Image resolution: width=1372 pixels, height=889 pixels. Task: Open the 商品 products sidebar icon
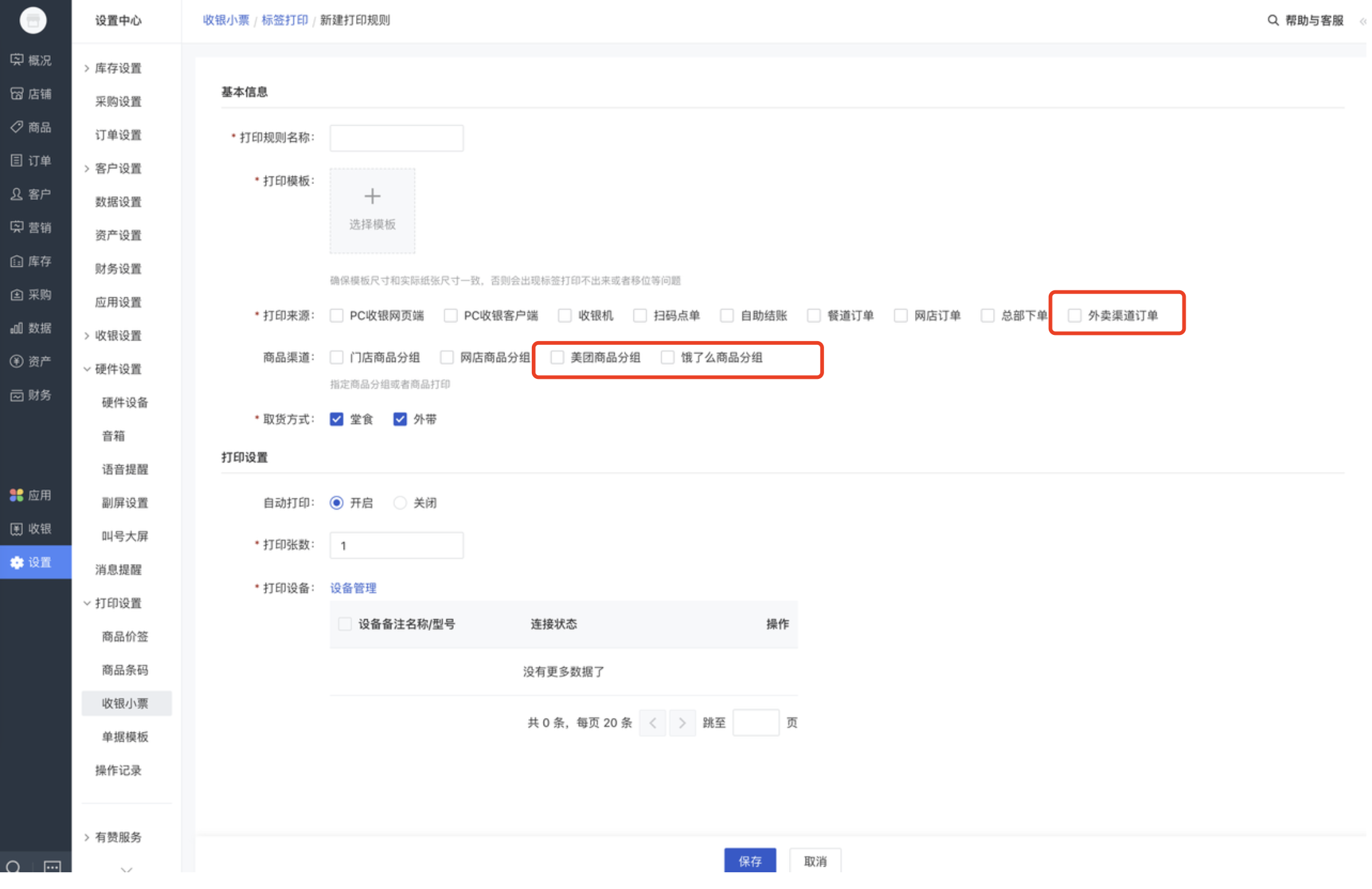point(17,127)
